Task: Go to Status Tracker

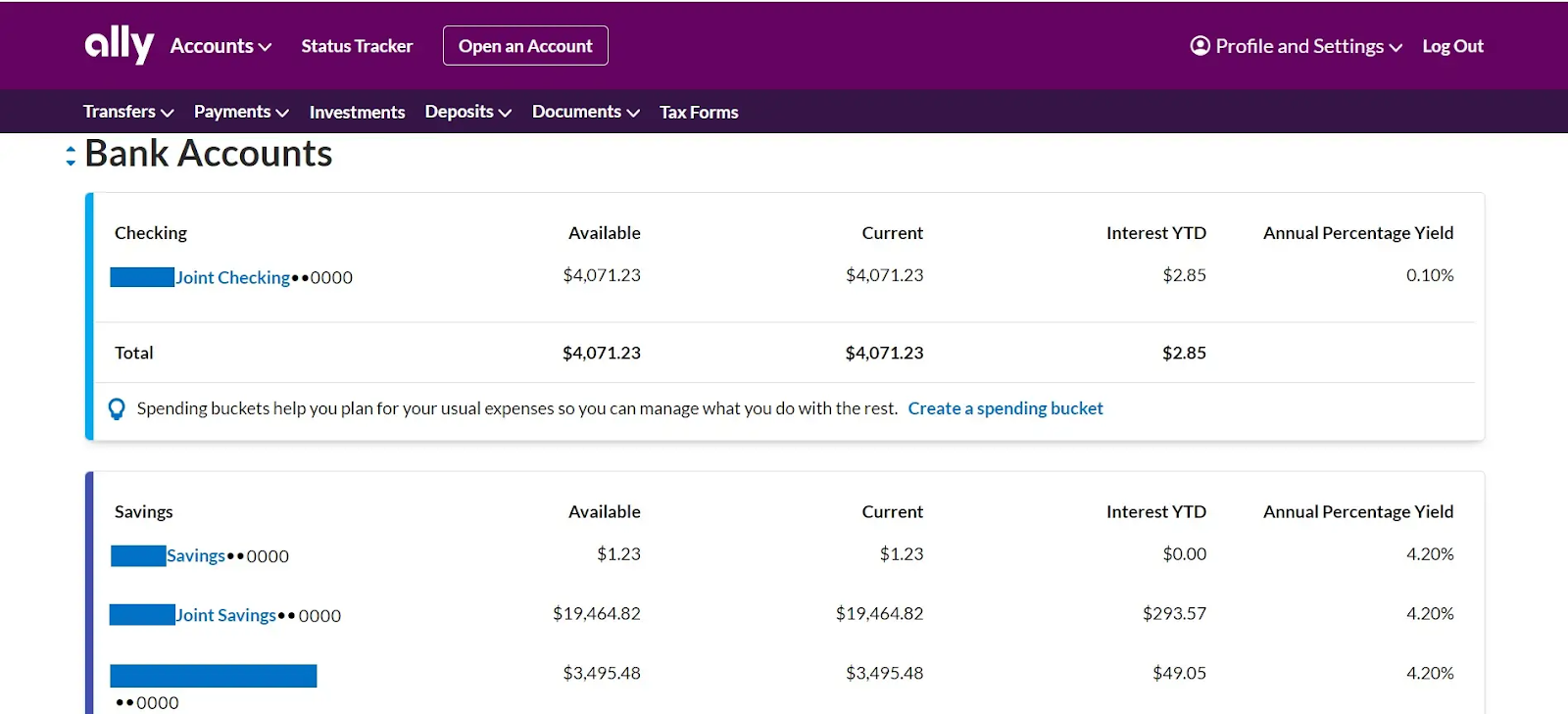Action: pyautogui.click(x=357, y=46)
